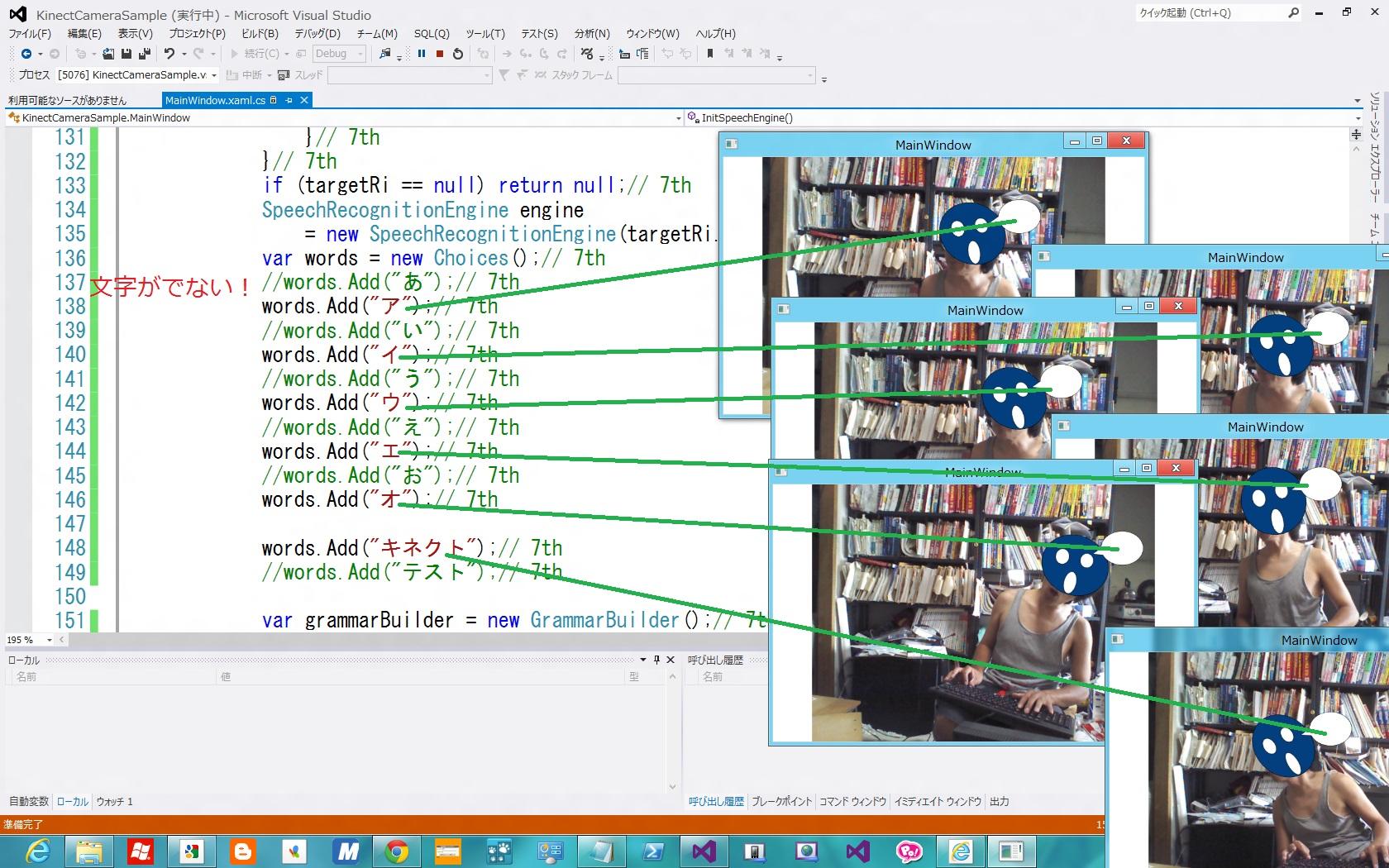Expand the InitSpeechEngine member dropdown
1389x868 pixels.
[x=1358, y=118]
